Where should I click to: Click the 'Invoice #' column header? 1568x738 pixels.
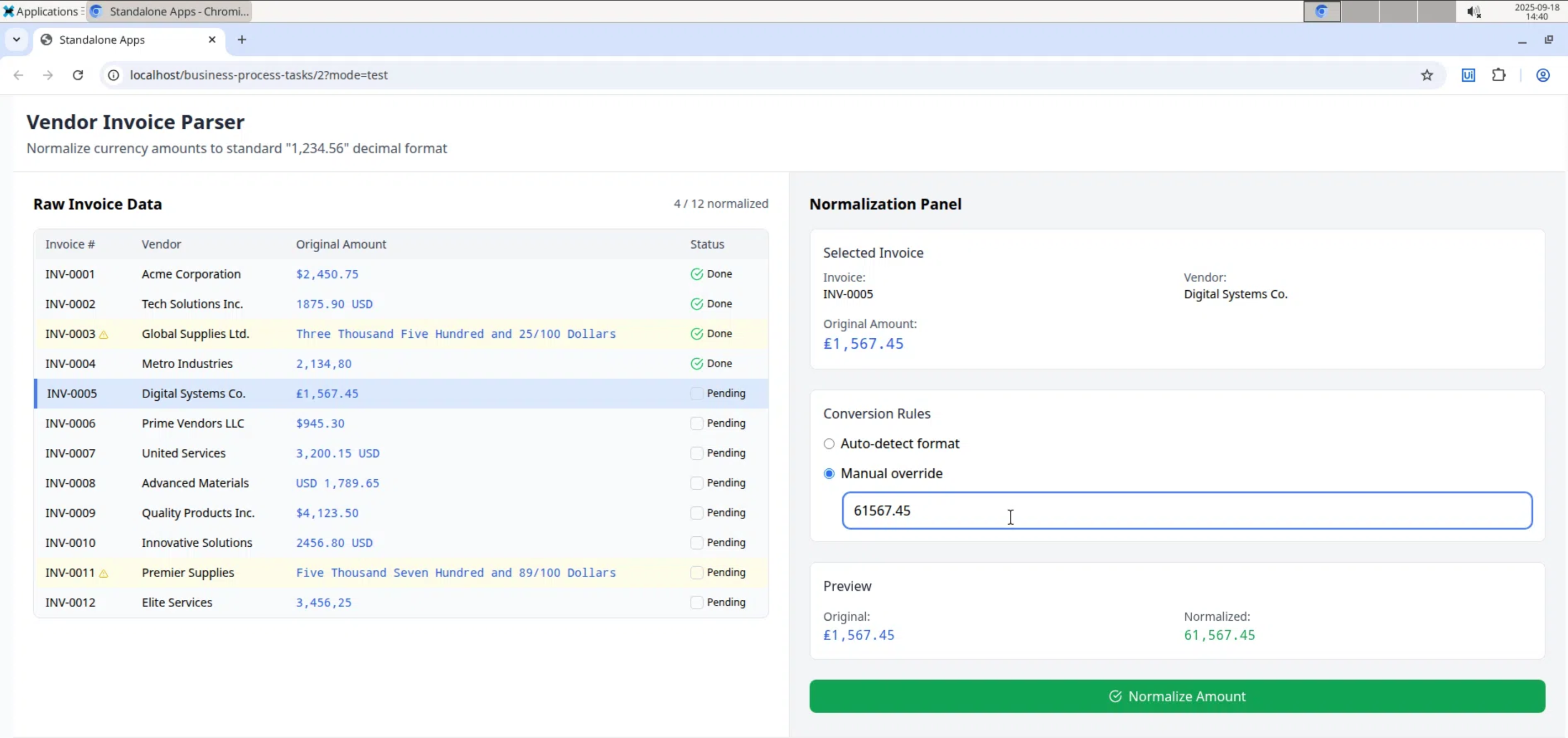click(x=70, y=244)
